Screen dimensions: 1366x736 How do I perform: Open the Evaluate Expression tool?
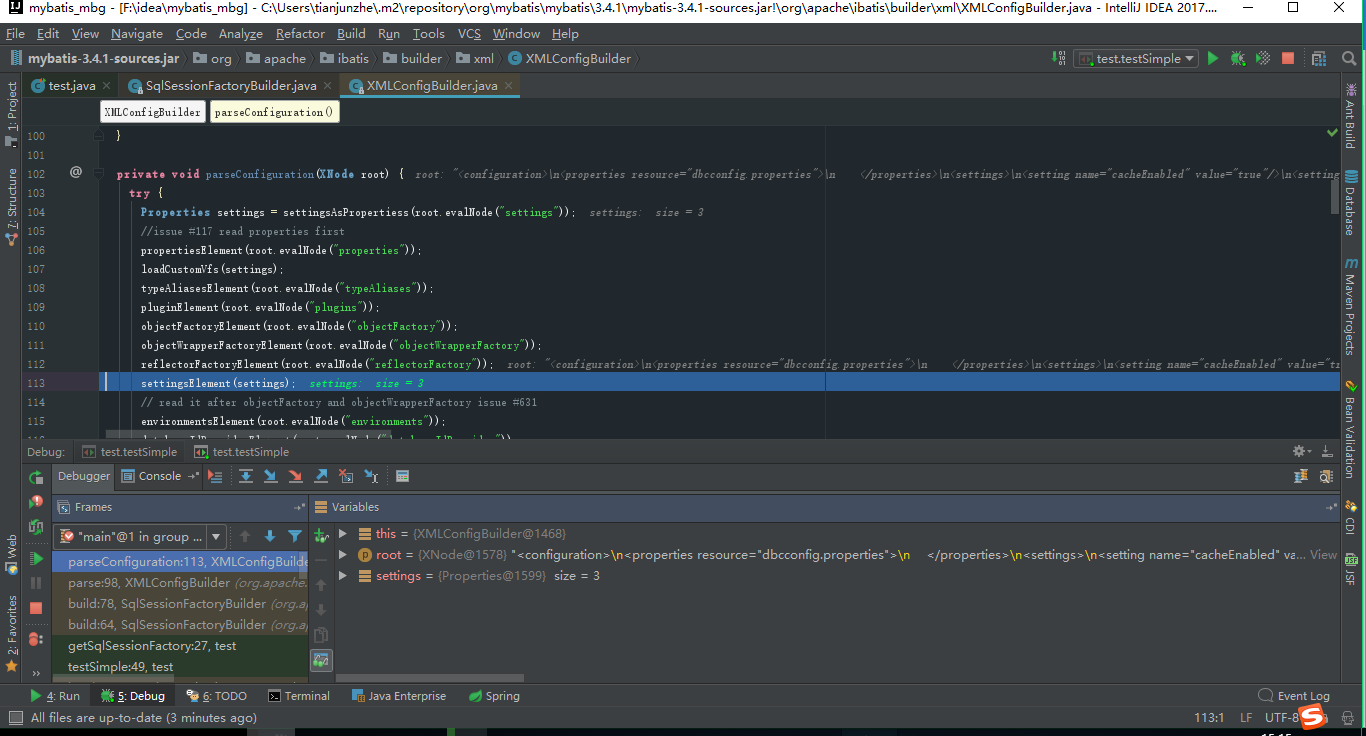[402, 476]
